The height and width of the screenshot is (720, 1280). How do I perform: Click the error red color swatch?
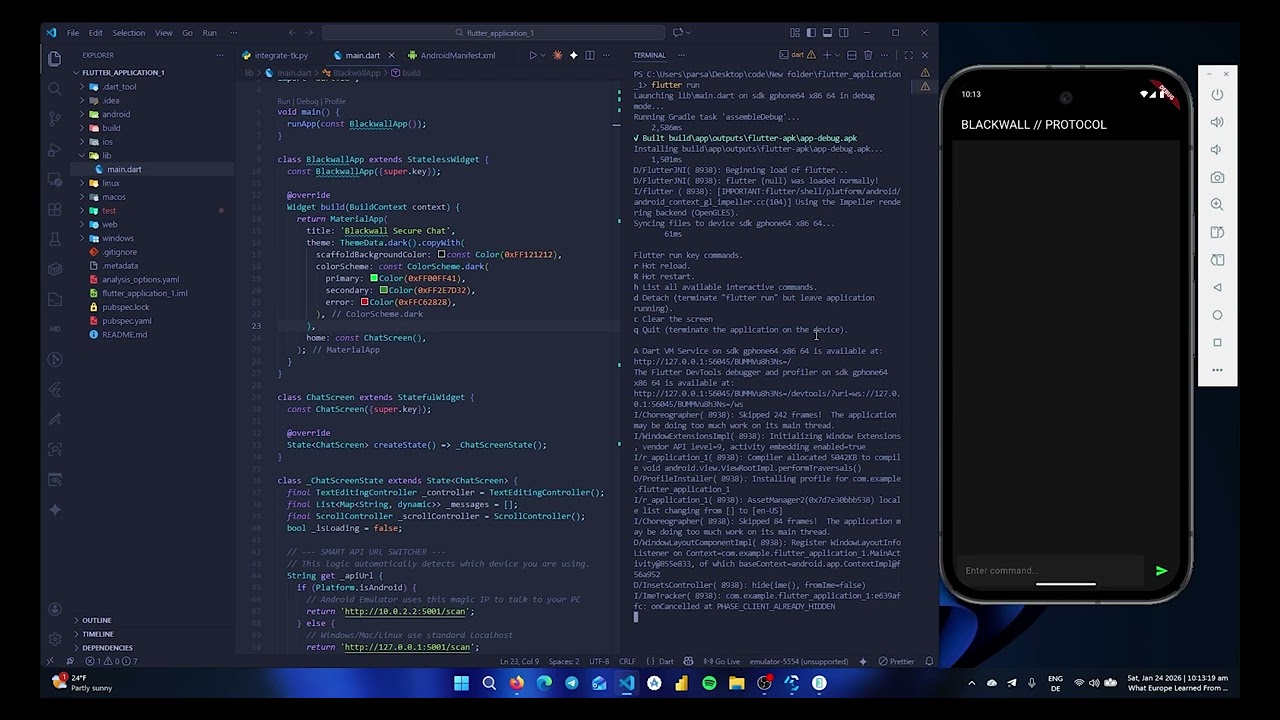tap(364, 302)
